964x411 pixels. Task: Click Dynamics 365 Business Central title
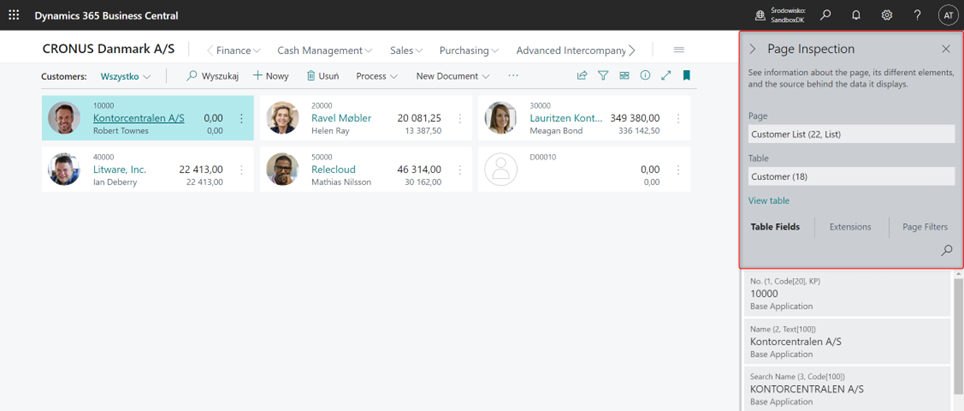coord(106,15)
